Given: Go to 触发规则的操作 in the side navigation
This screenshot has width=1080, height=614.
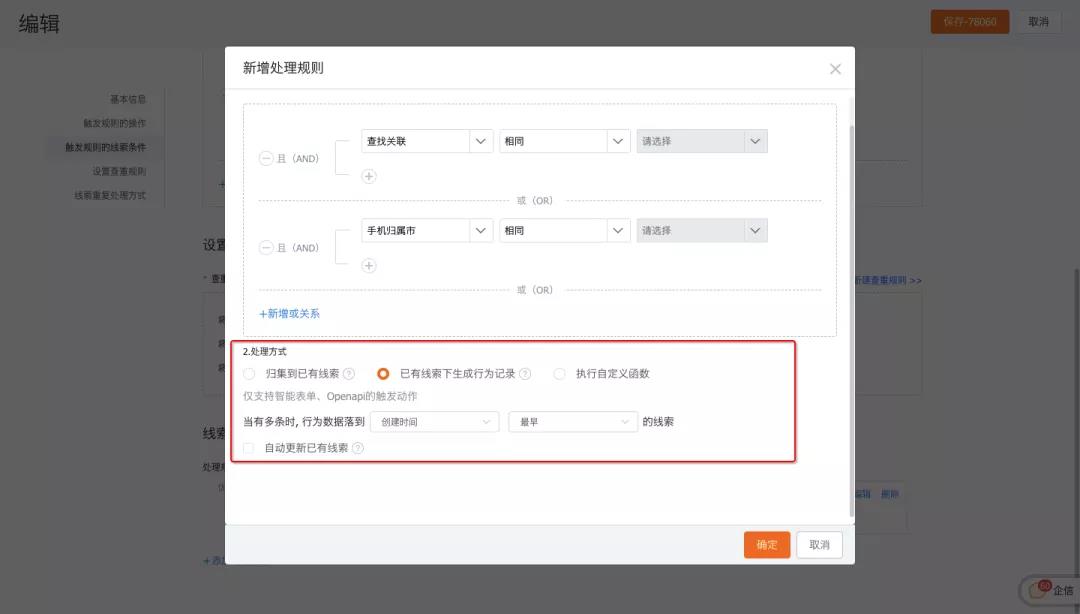Looking at the screenshot, I should [114, 123].
